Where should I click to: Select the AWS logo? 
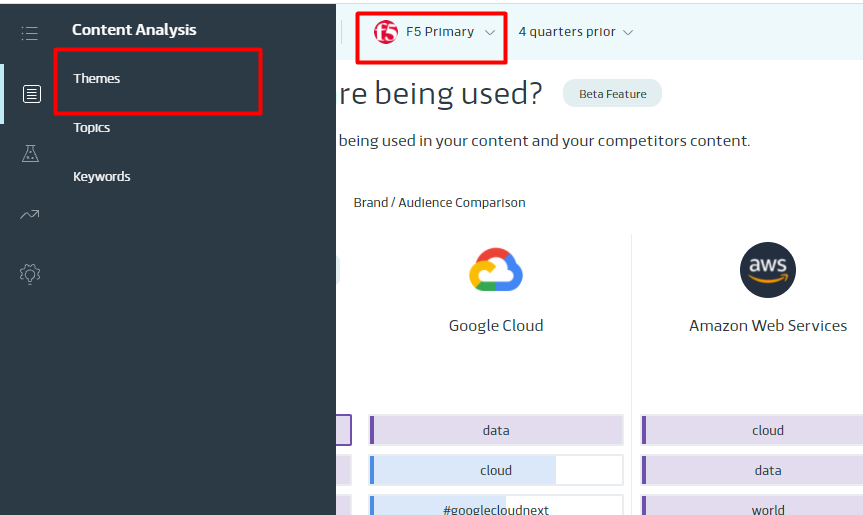pyautogui.click(x=768, y=270)
